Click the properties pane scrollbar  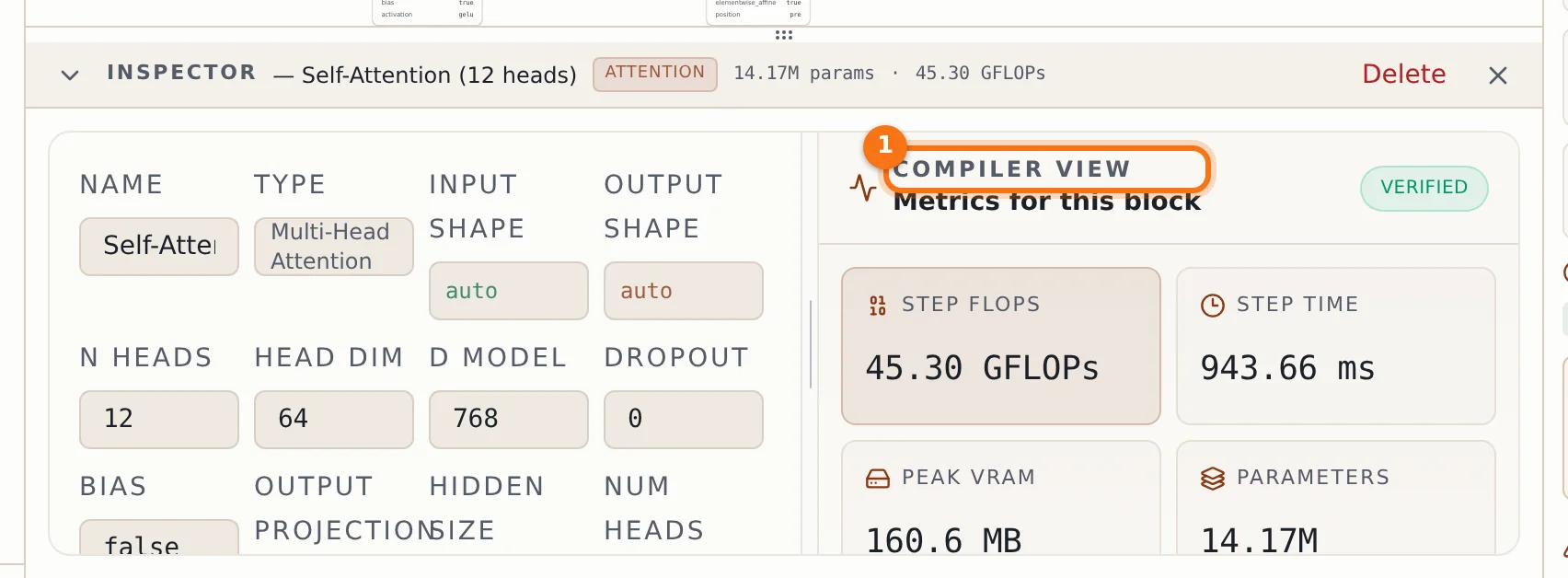tap(810, 344)
